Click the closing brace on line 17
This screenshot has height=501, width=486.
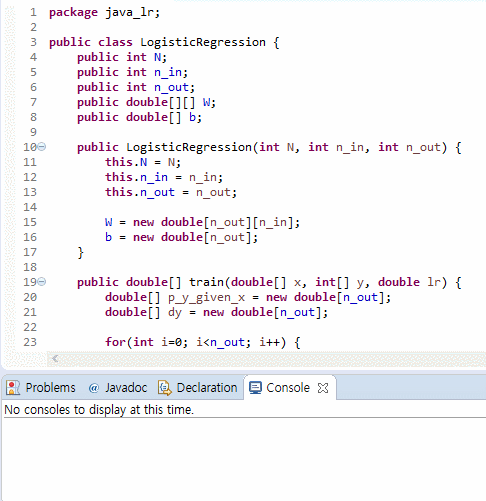(80, 253)
